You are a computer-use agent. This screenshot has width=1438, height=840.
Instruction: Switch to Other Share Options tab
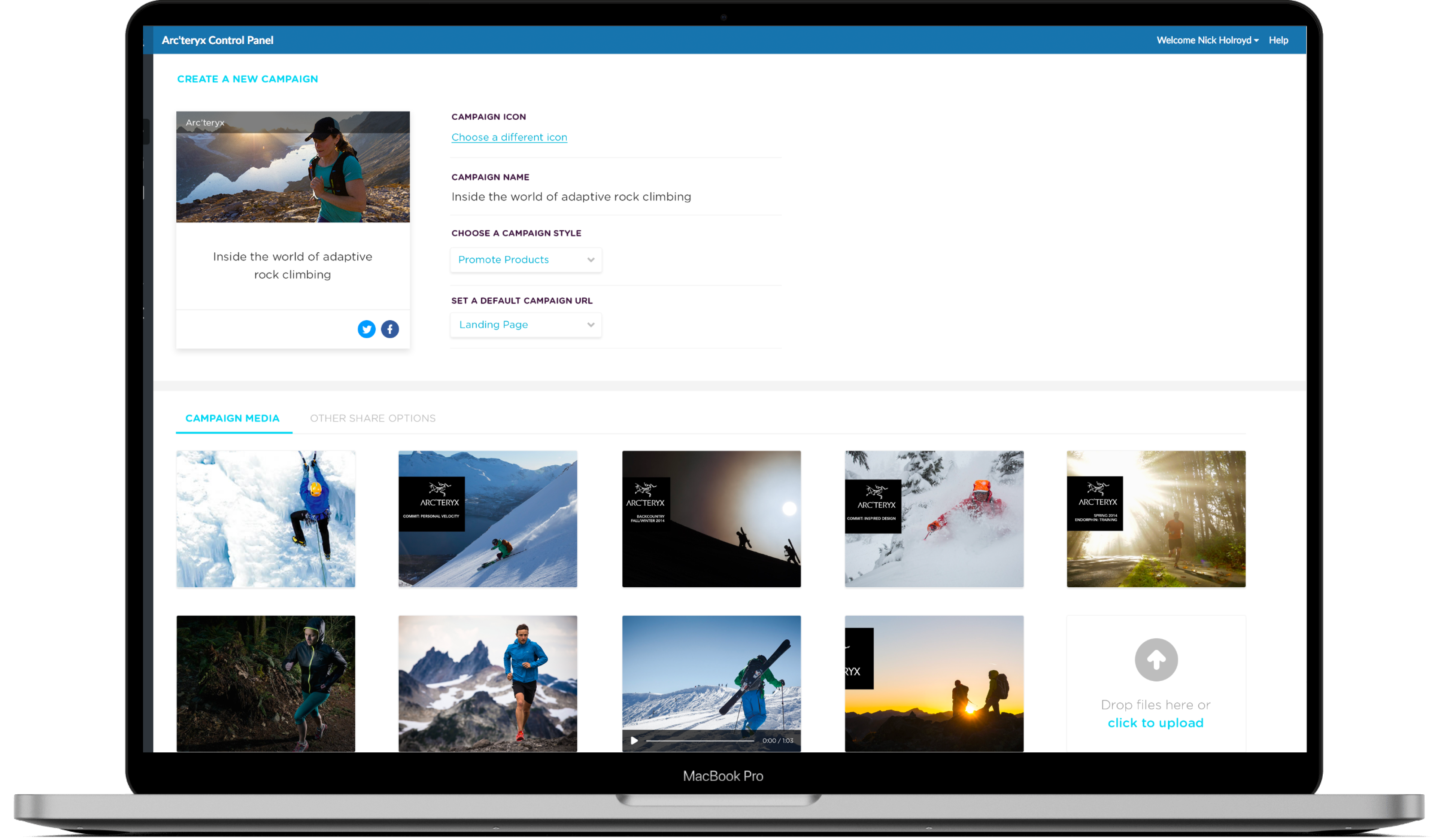coord(373,418)
